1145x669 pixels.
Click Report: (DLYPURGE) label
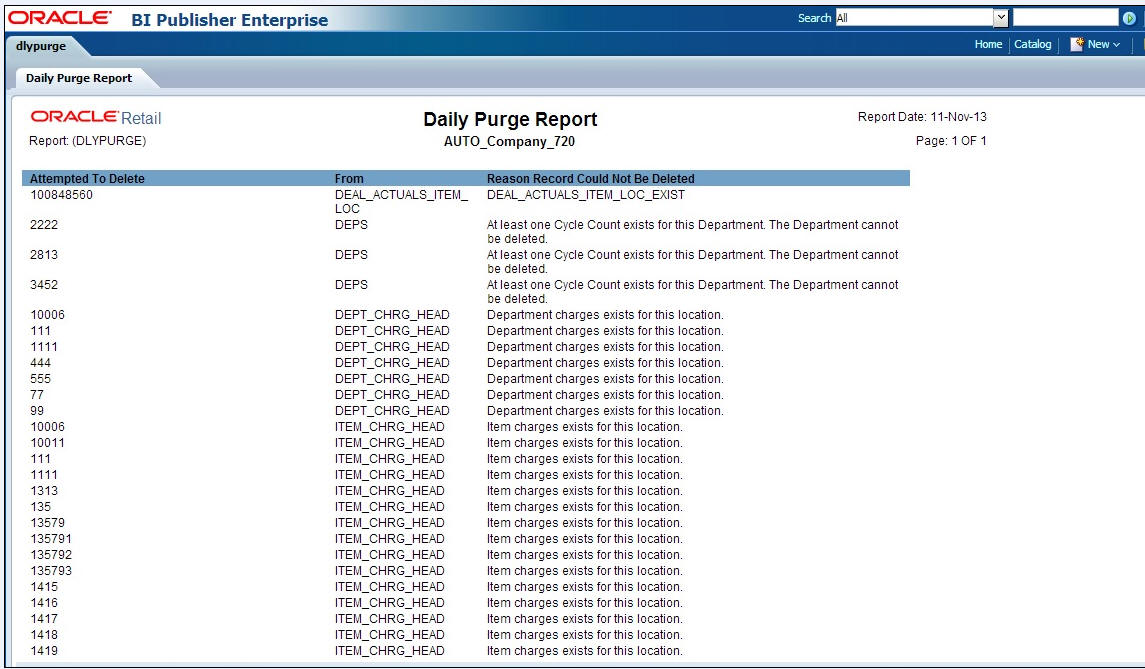click(88, 141)
